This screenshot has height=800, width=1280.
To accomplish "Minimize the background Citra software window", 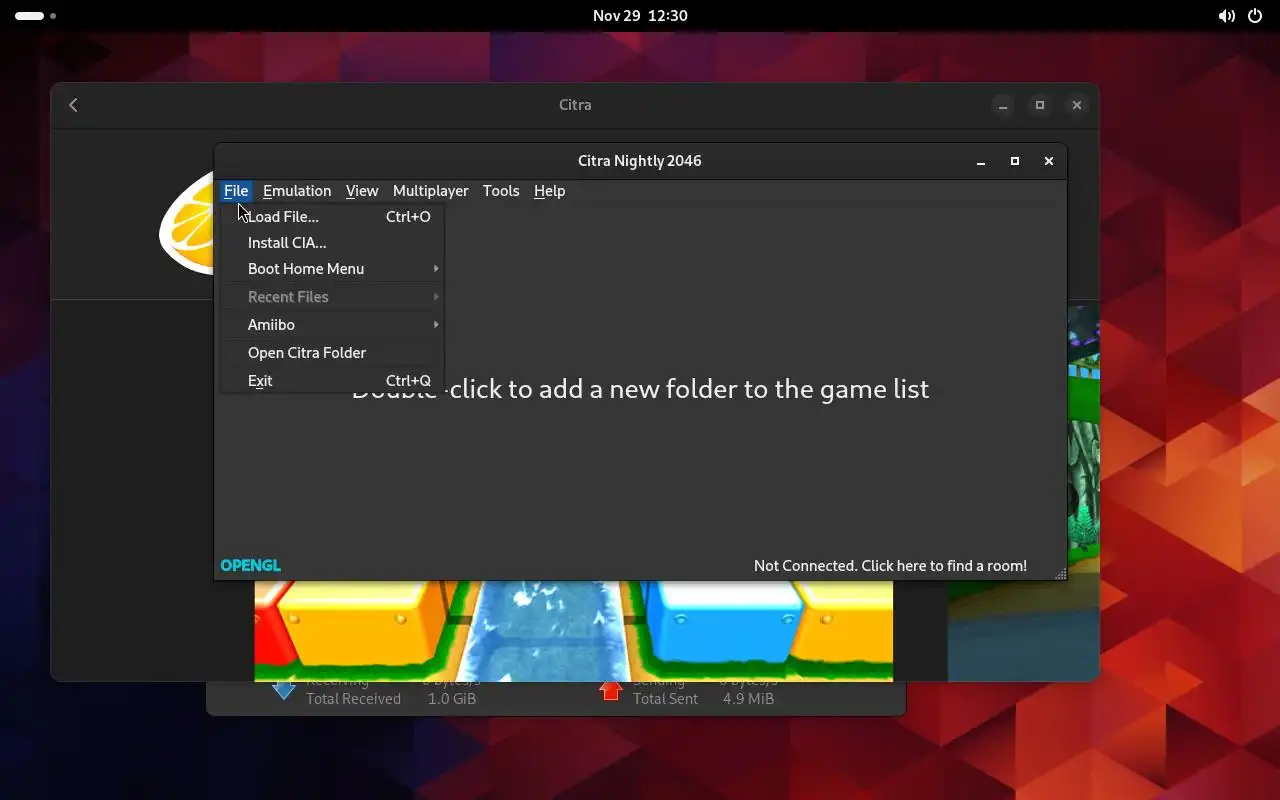I will click(x=1003, y=105).
